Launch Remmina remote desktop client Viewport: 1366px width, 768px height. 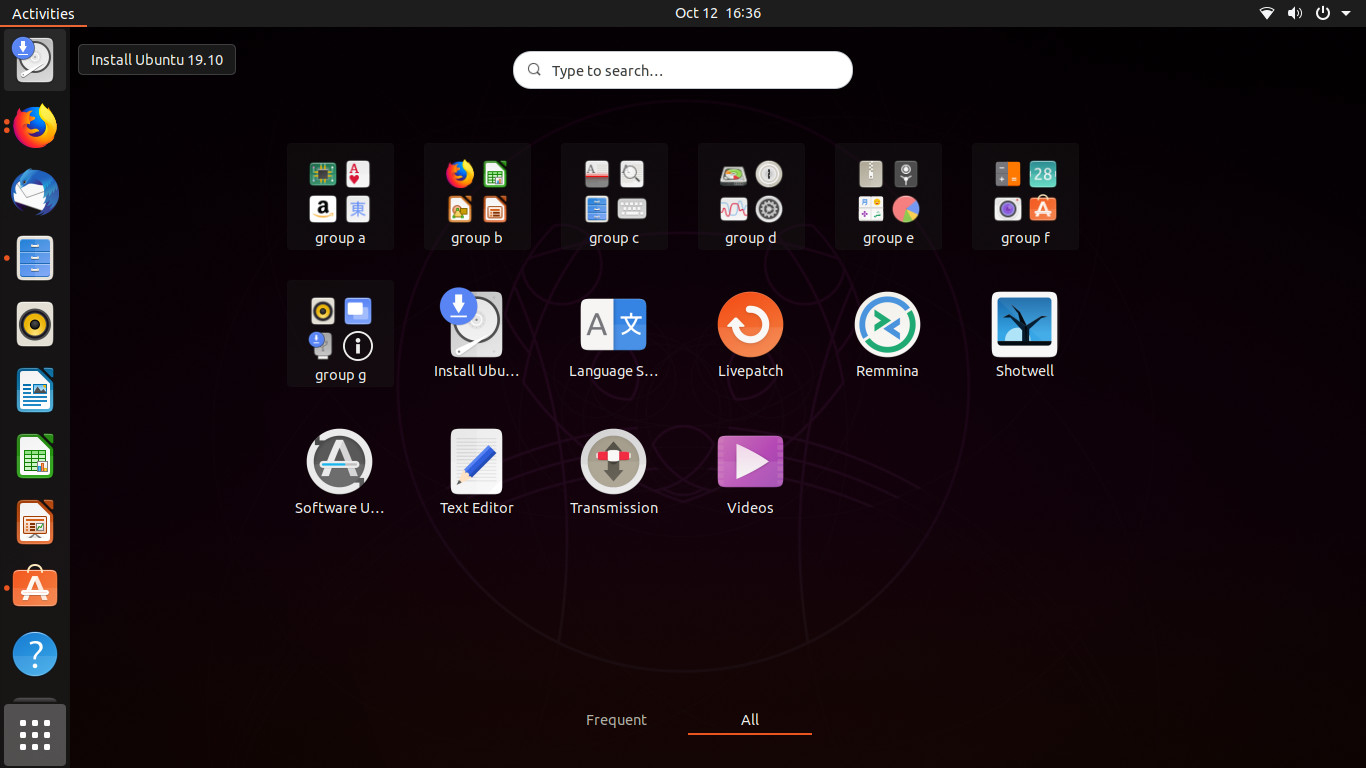coord(887,334)
